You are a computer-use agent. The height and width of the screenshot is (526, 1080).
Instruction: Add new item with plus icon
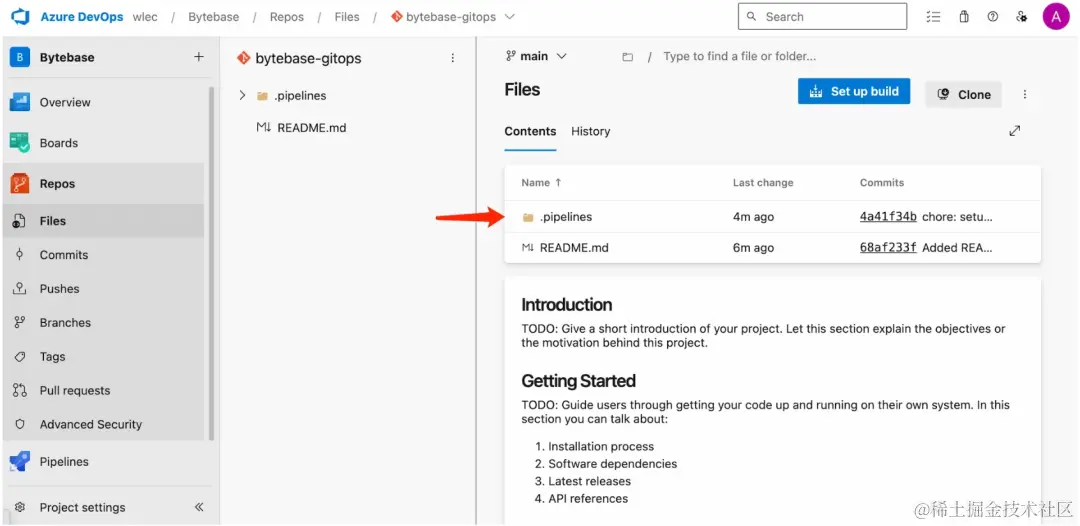[x=198, y=57]
